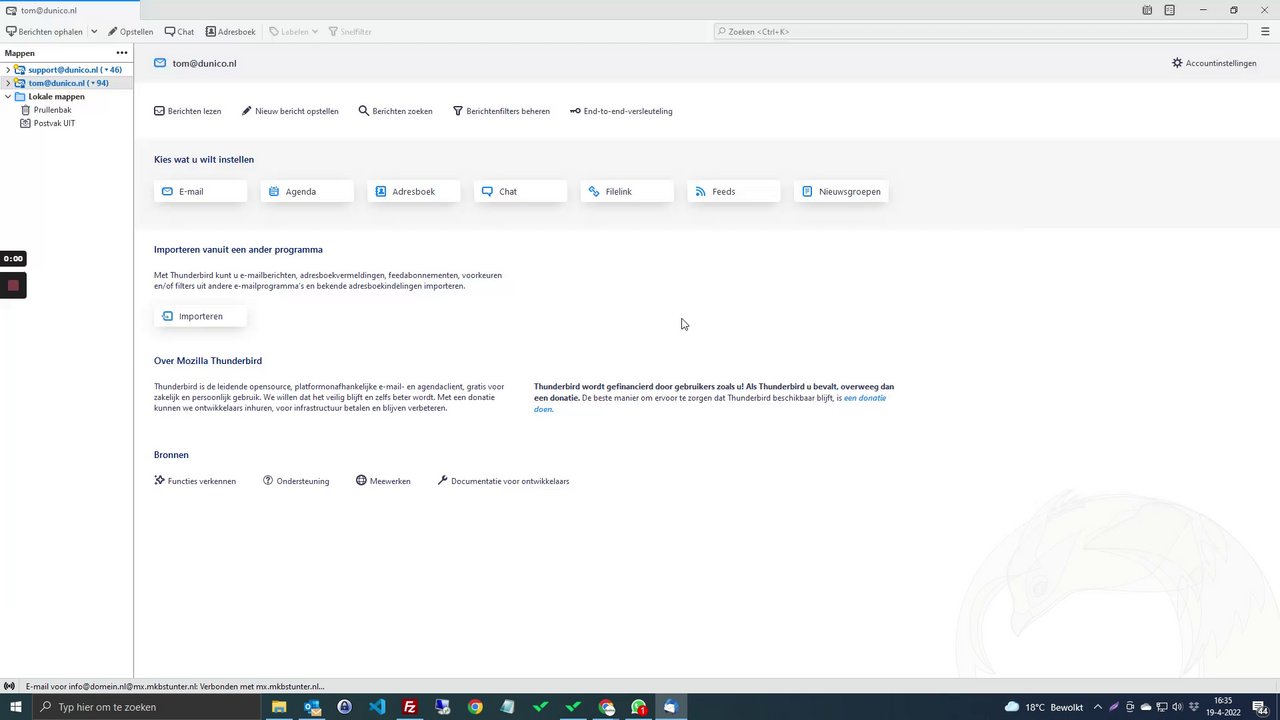Open the Labelen dropdown in toolbar

click(x=293, y=32)
